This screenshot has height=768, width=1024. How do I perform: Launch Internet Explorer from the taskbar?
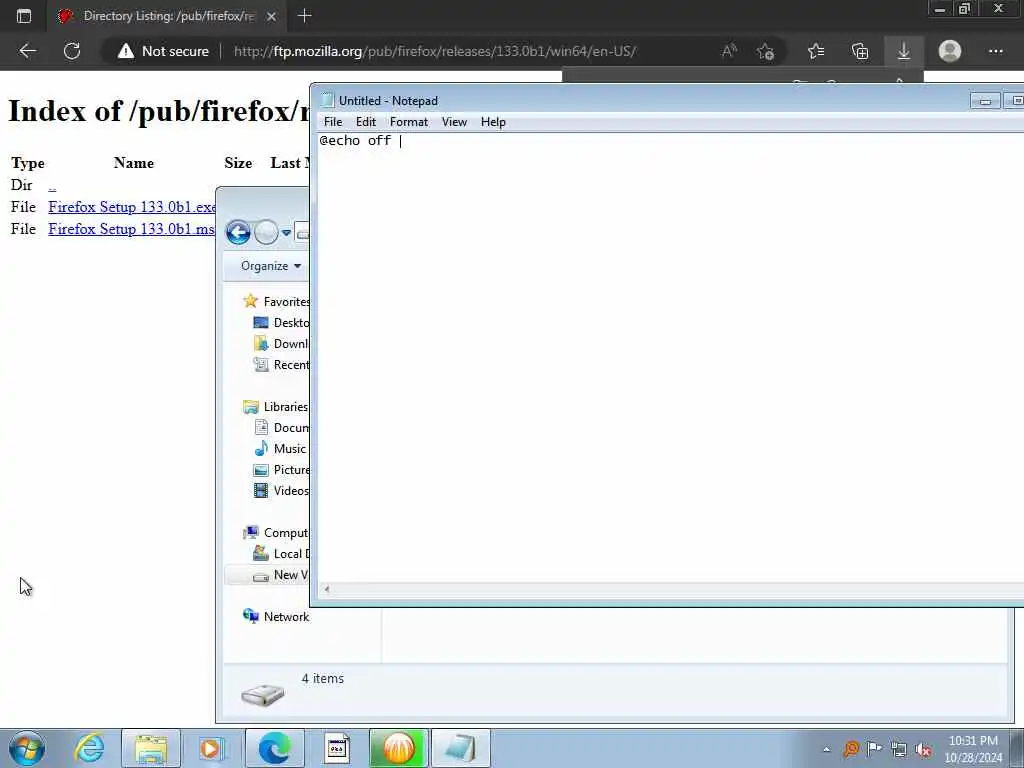tap(89, 748)
